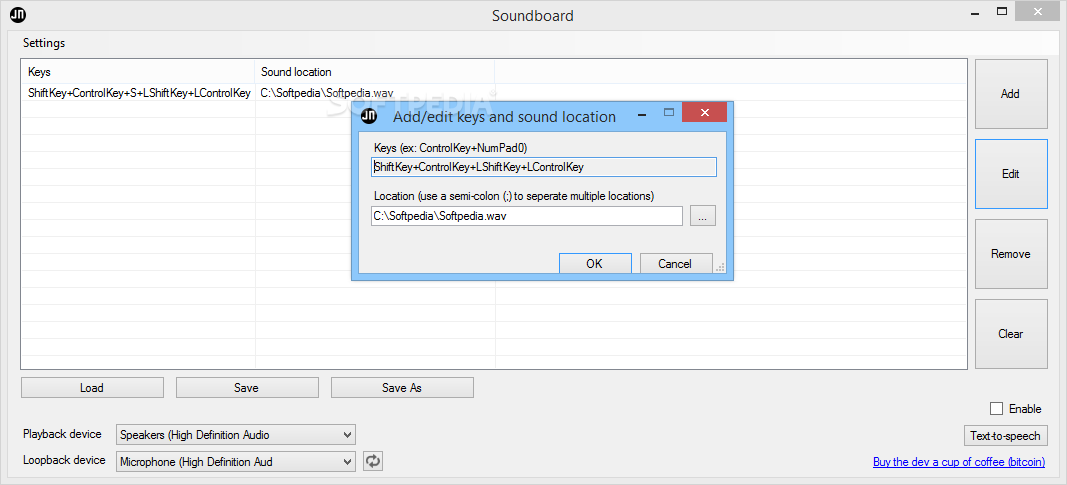The height and width of the screenshot is (485, 1067).
Task: Open the Buy the dev a coffee link
Action: 959,462
